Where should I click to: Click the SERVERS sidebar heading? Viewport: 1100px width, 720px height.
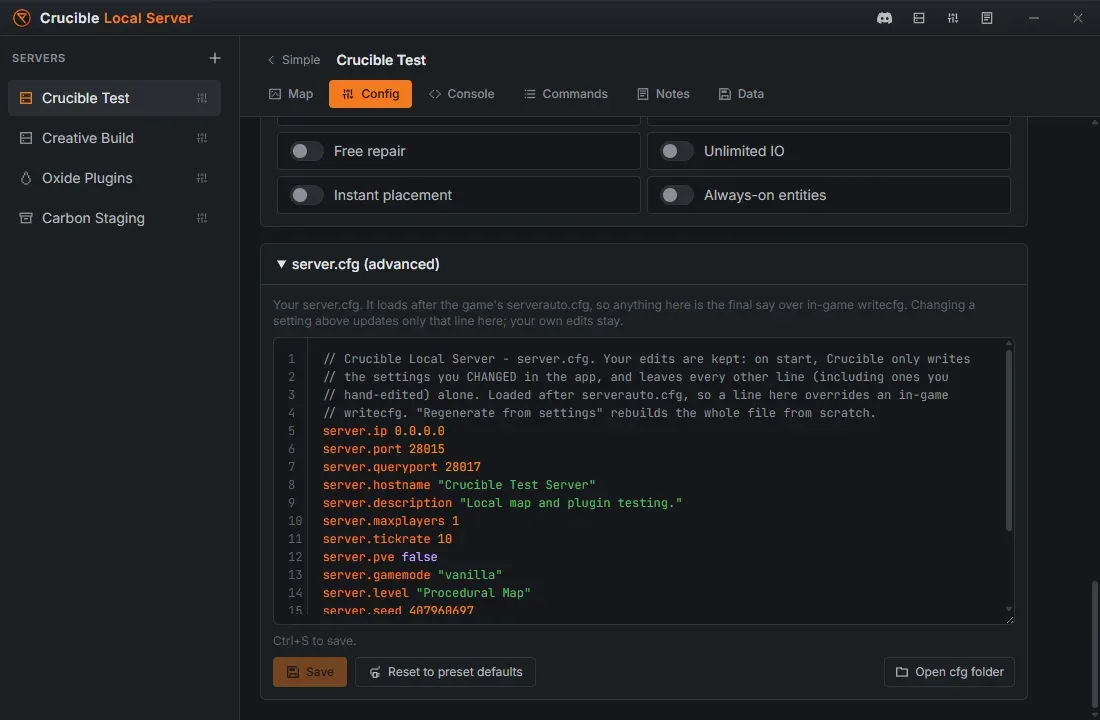pos(39,58)
